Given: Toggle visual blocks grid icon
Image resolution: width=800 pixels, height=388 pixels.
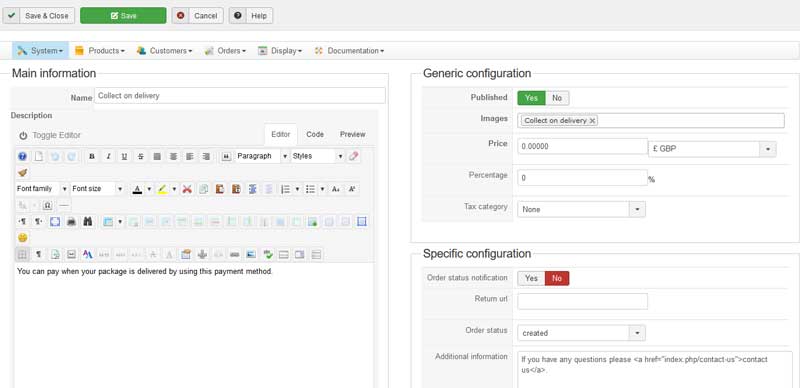Looking at the screenshot, I should click(x=22, y=254).
